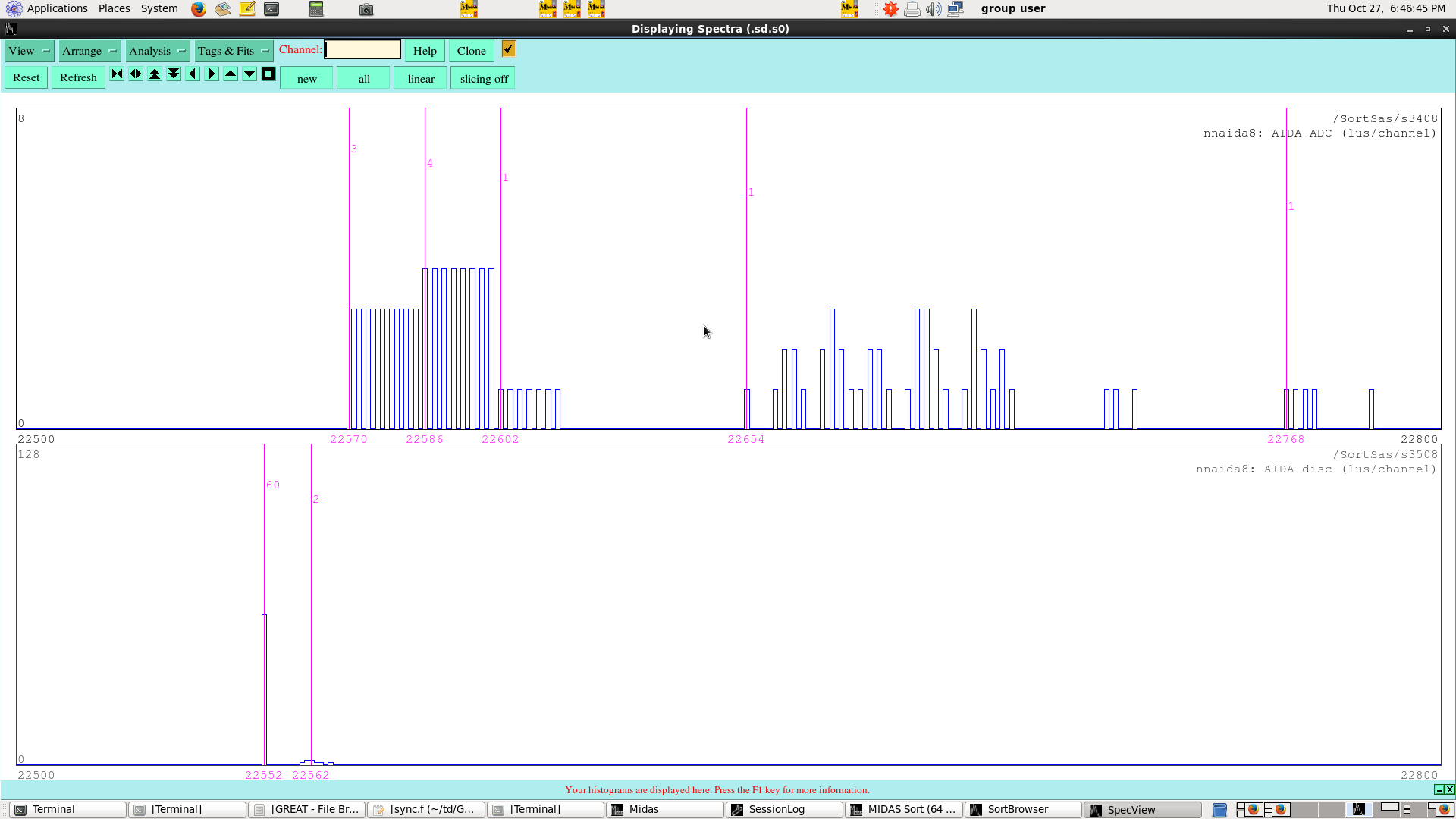Open the Analysis dropdown menu

coord(158,51)
